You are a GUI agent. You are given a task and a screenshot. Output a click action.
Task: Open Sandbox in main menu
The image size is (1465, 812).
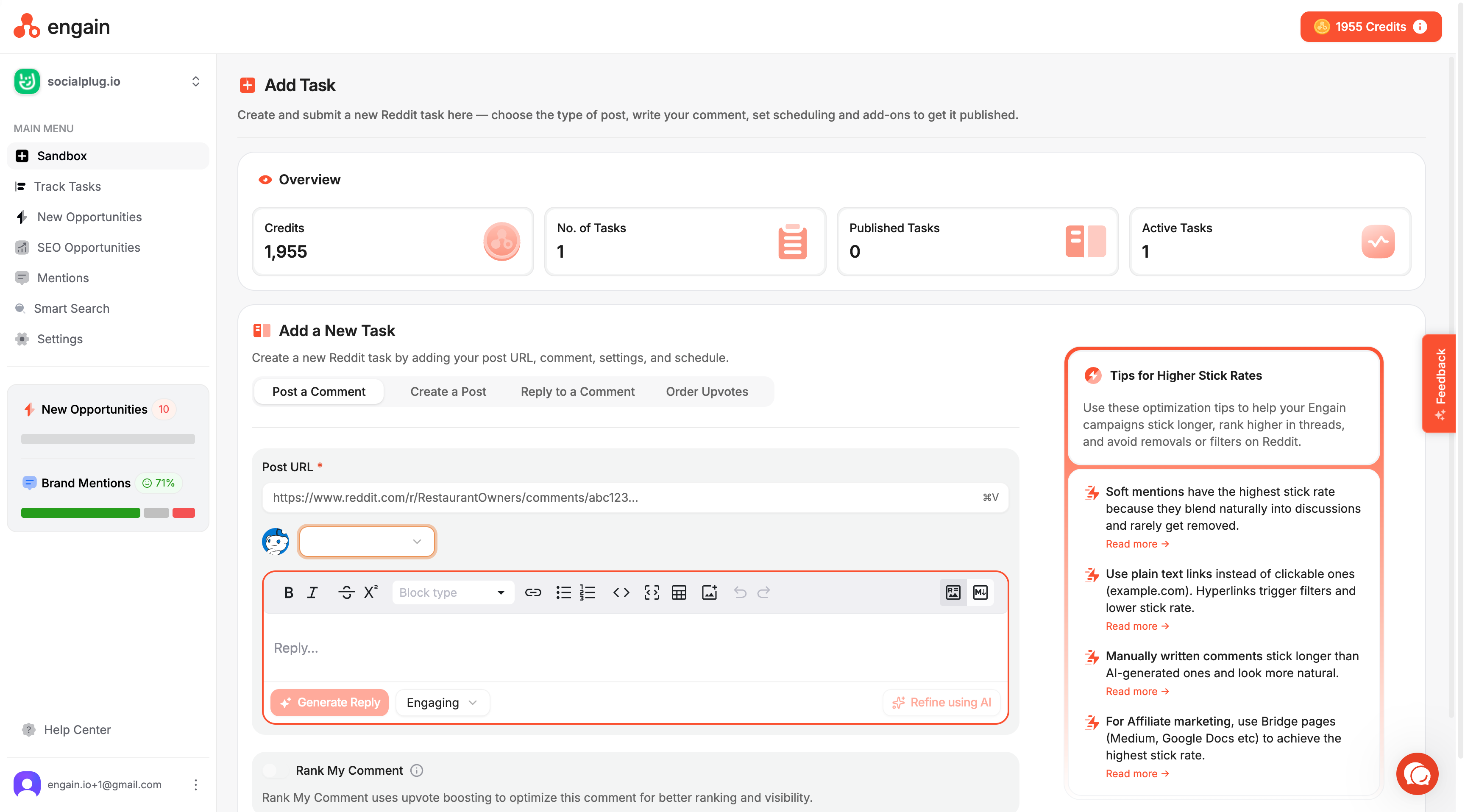[x=108, y=156]
